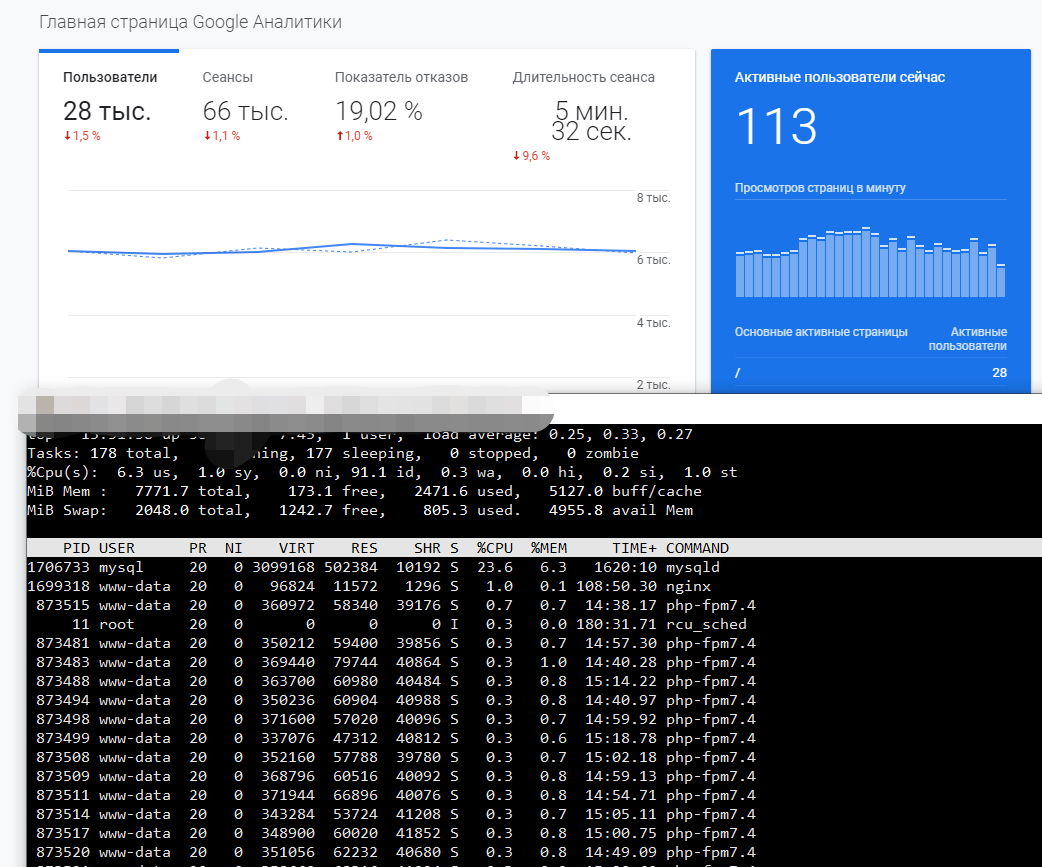Screen dimensions: 1042x867
Task: Click the MiB Mem summary line
Action: (x=364, y=491)
